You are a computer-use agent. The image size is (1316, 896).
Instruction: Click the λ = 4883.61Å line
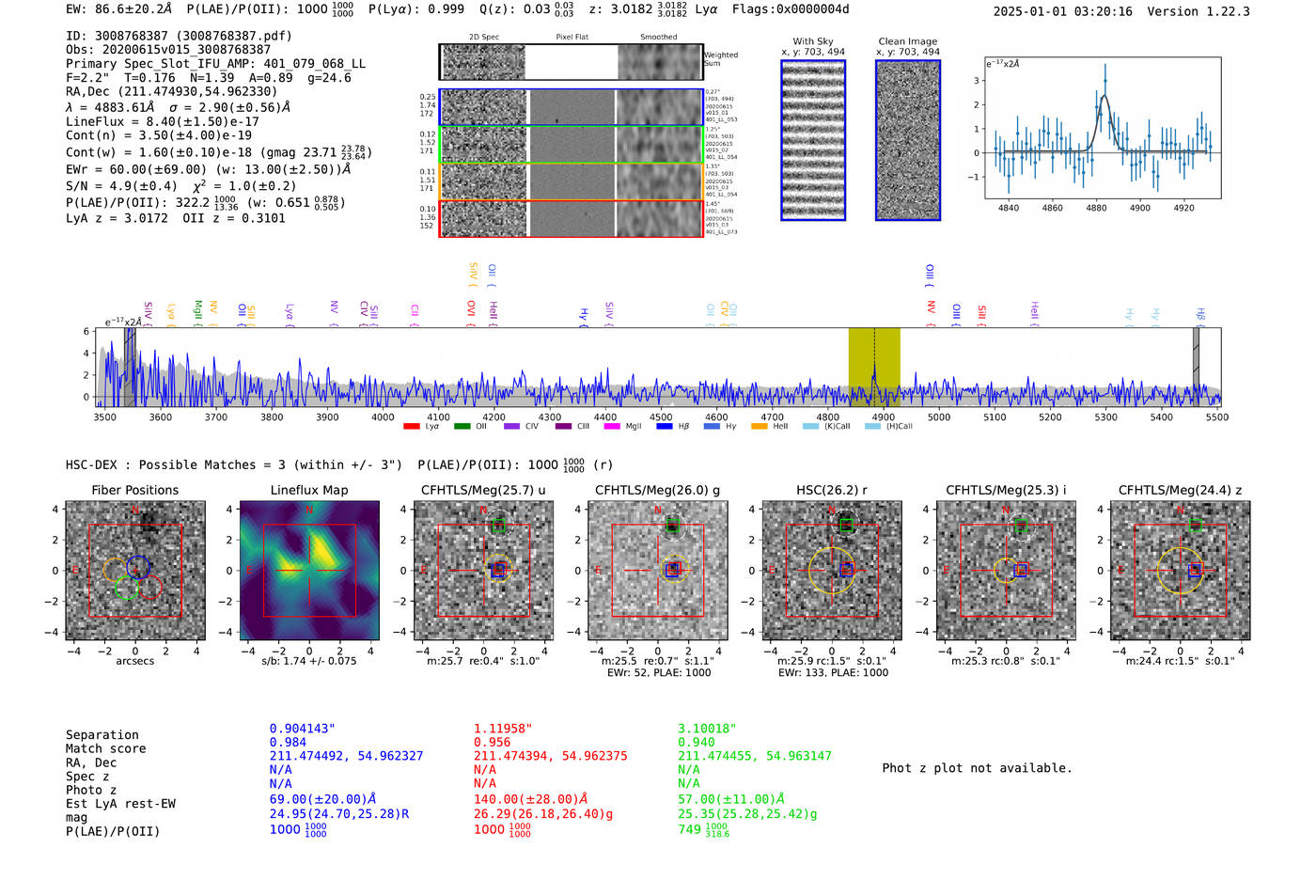click(178, 107)
